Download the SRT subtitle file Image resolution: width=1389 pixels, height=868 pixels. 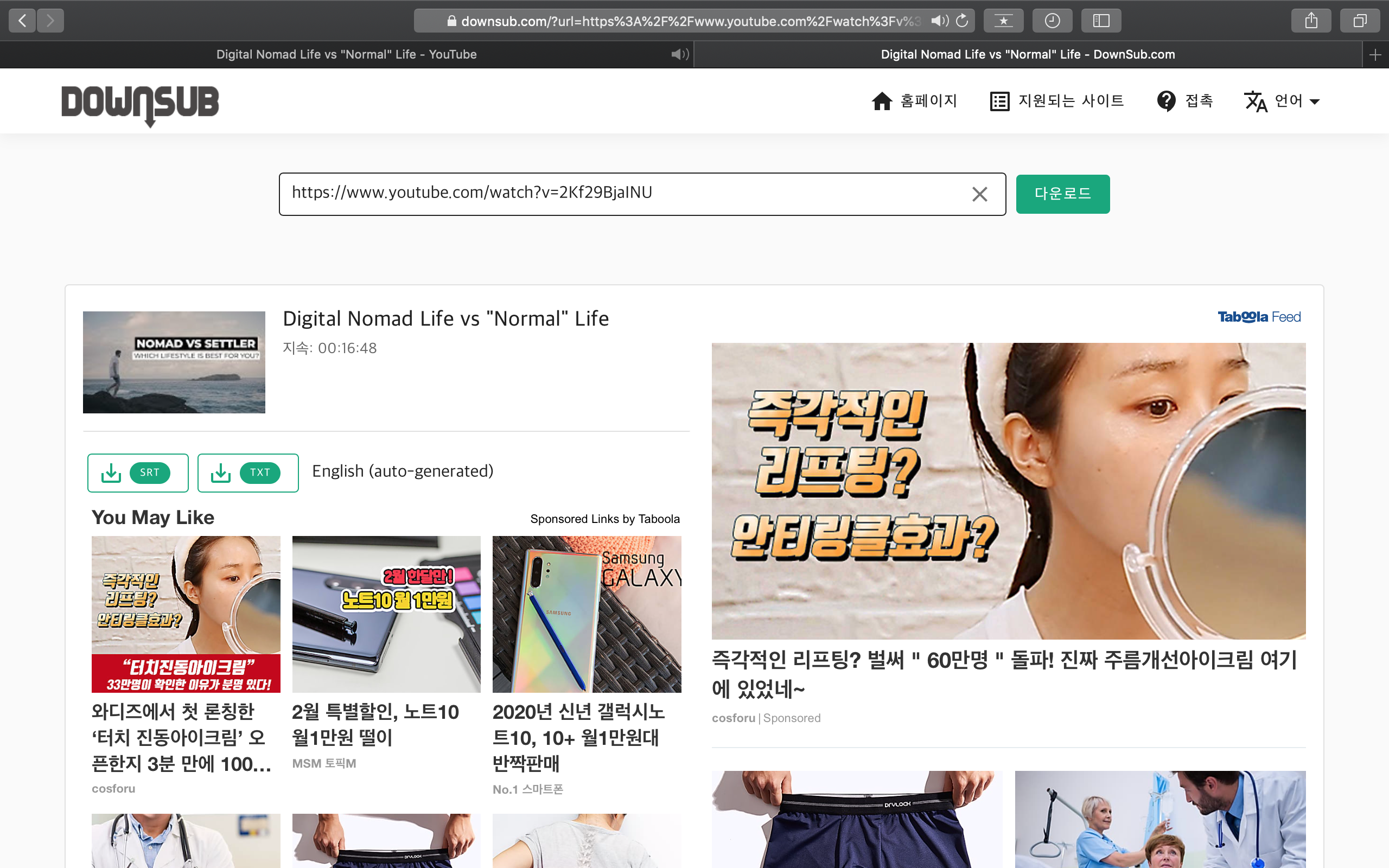coord(138,473)
